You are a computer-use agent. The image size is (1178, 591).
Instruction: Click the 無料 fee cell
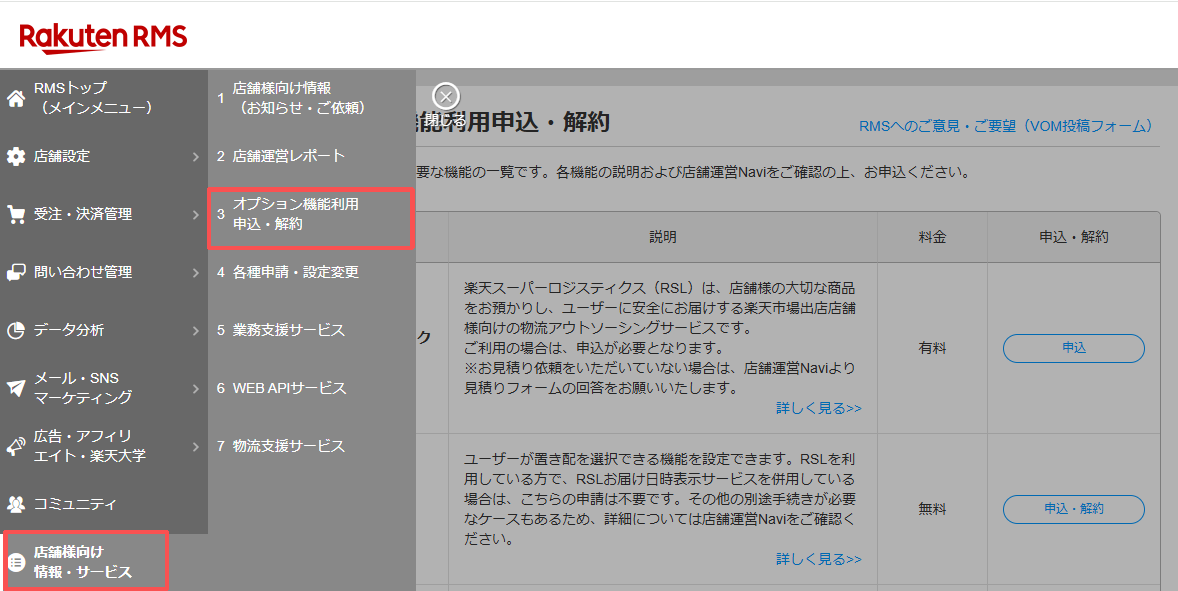pyautogui.click(x=932, y=508)
